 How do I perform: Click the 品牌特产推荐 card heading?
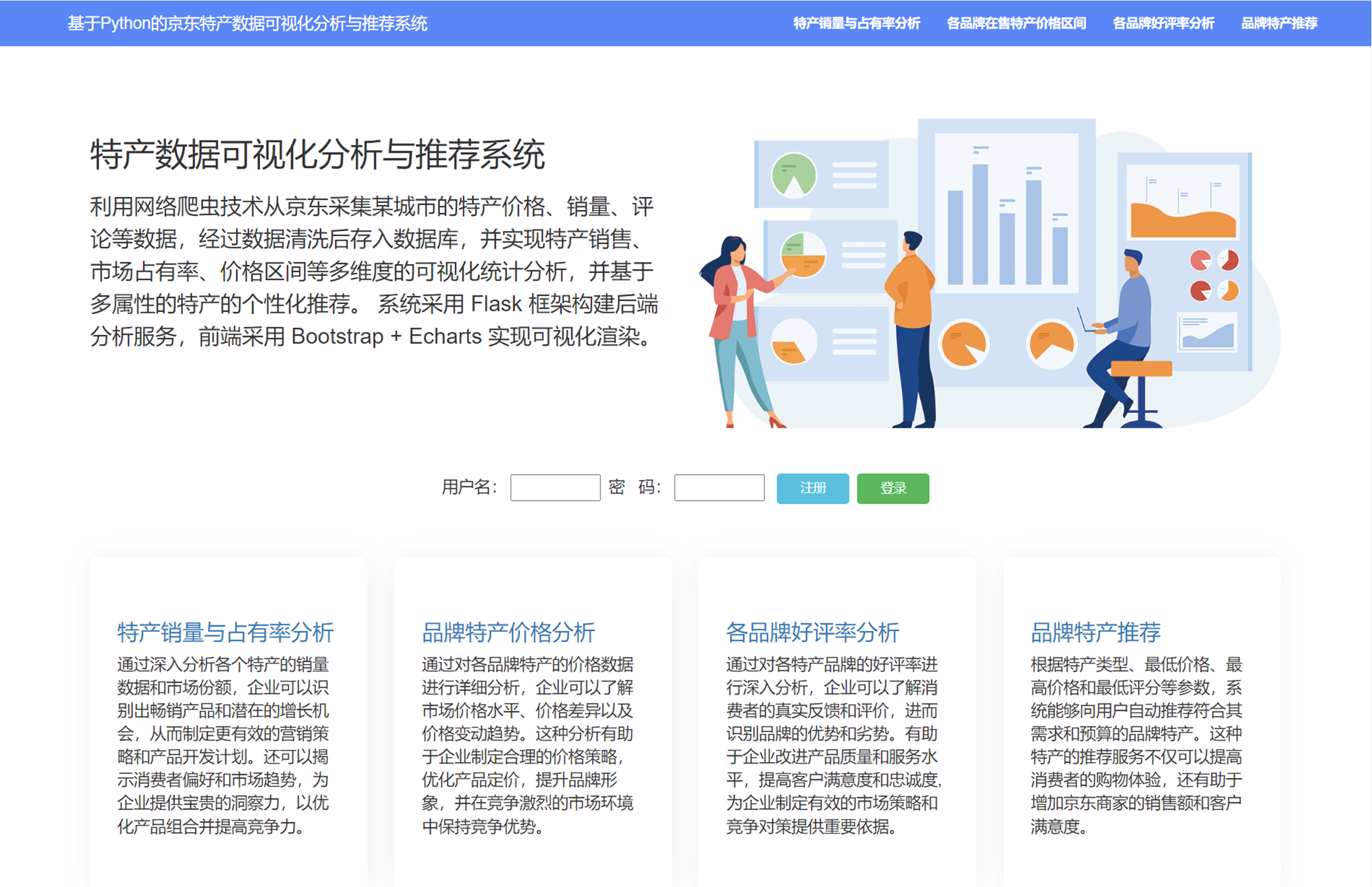click(1096, 632)
